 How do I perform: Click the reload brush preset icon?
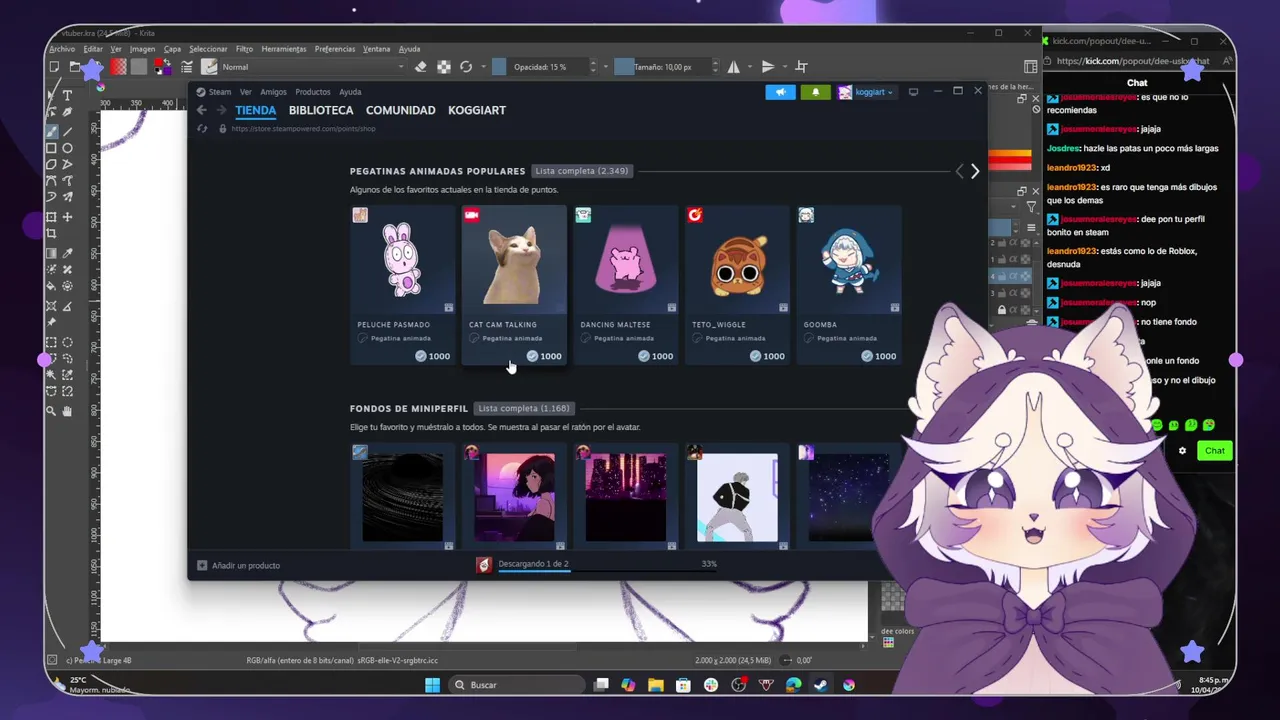pos(466,67)
